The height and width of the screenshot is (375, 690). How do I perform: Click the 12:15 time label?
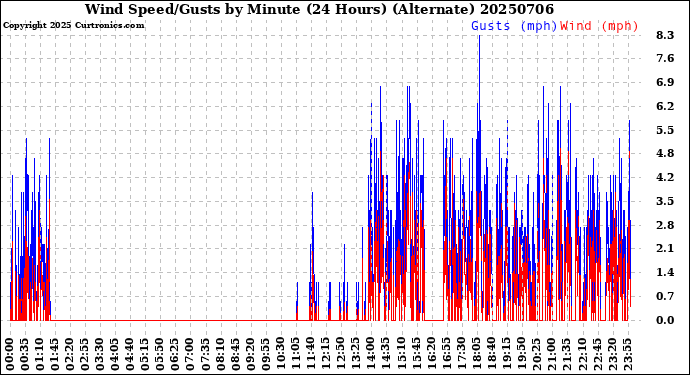coord(326,354)
